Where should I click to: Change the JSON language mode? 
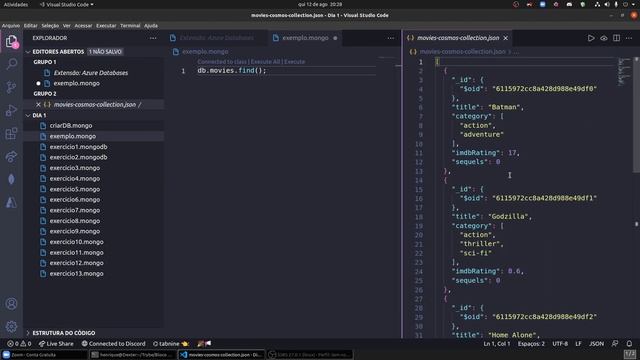(596, 344)
